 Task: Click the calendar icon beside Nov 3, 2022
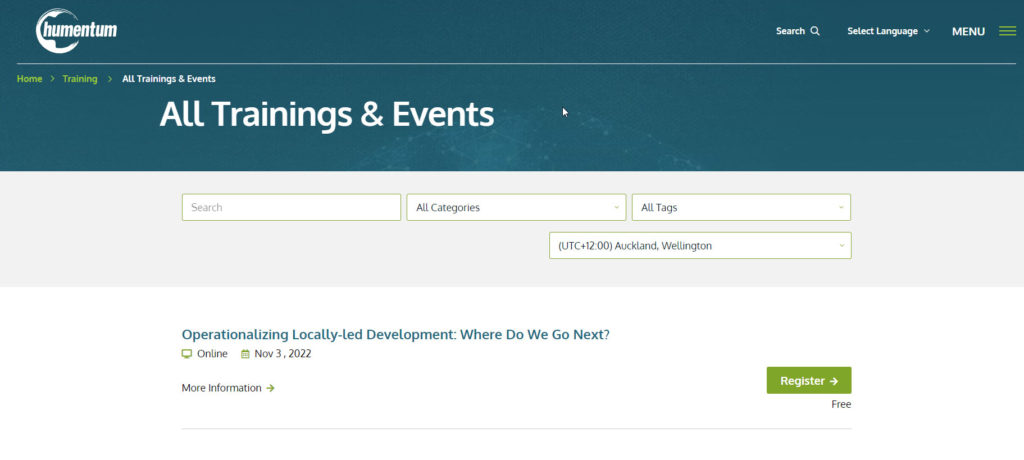tap(246, 354)
